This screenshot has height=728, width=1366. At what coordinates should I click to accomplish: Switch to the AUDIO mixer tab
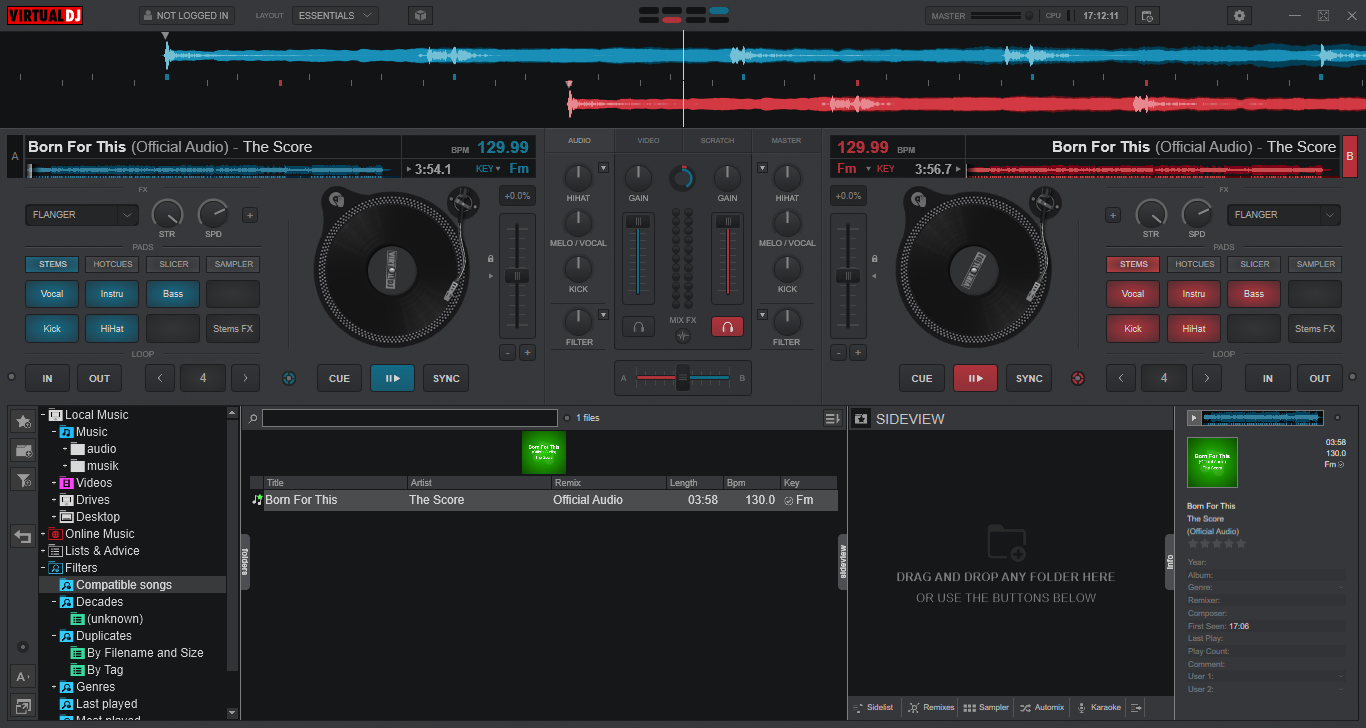pos(579,141)
